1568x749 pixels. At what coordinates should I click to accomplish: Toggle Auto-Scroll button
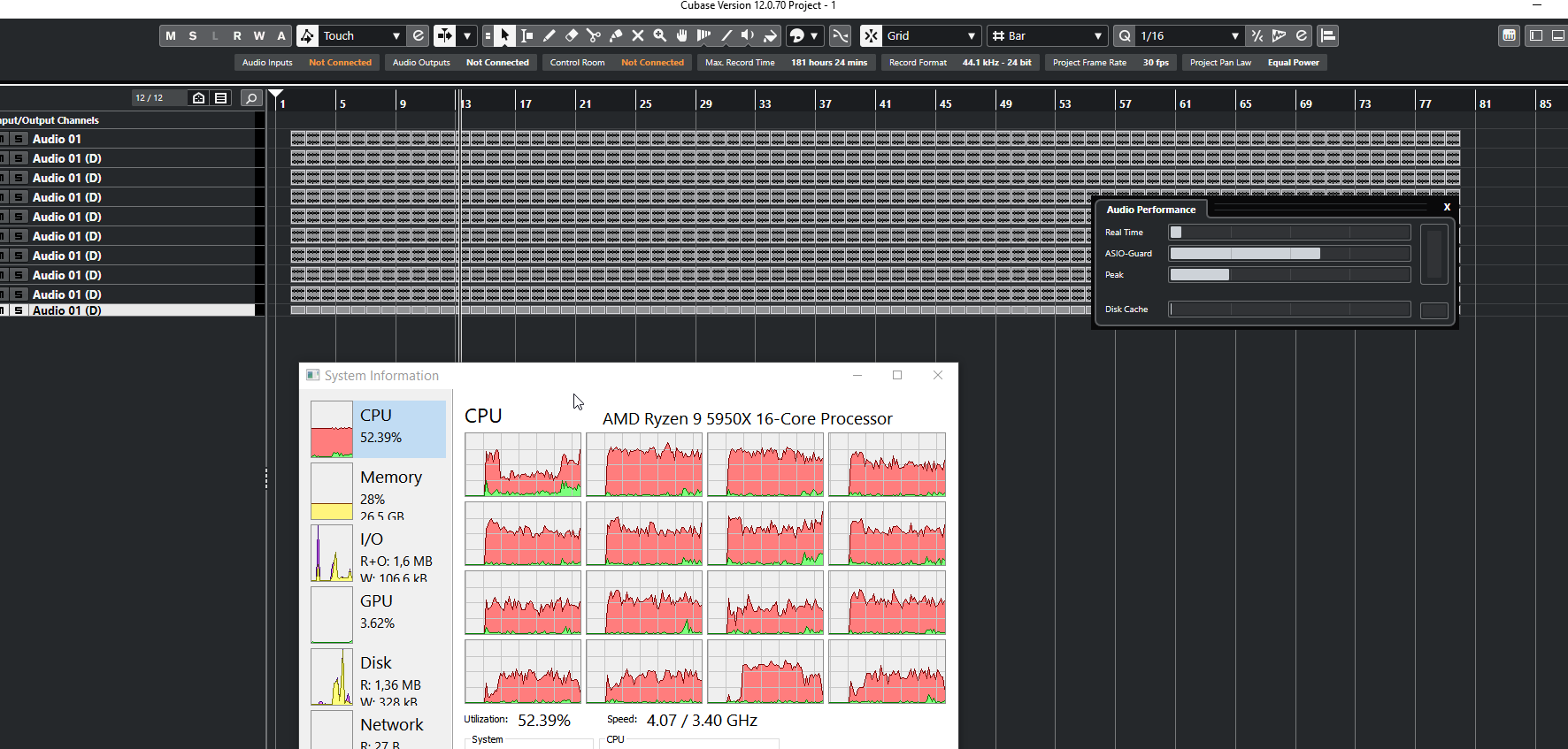pos(444,35)
